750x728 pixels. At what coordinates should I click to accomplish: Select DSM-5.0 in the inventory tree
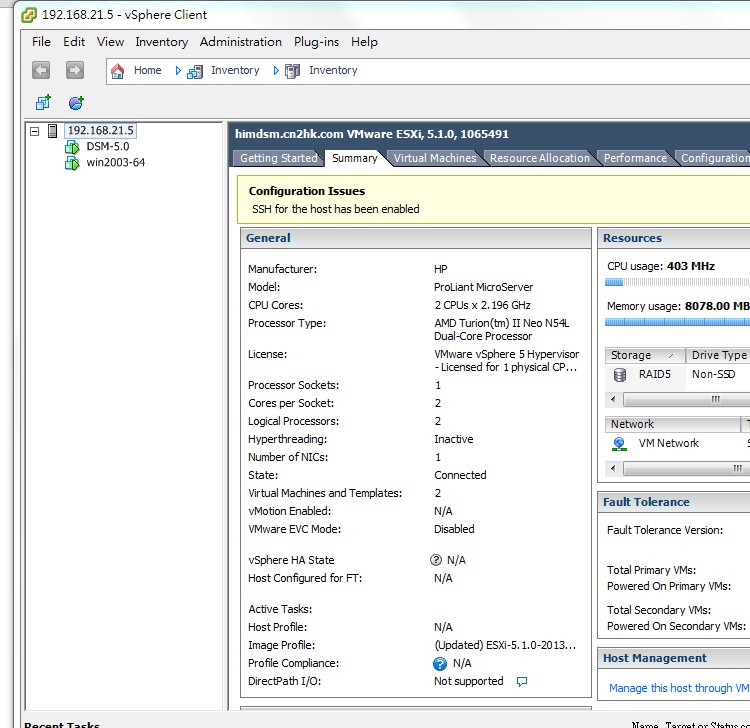[x=108, y=146]
